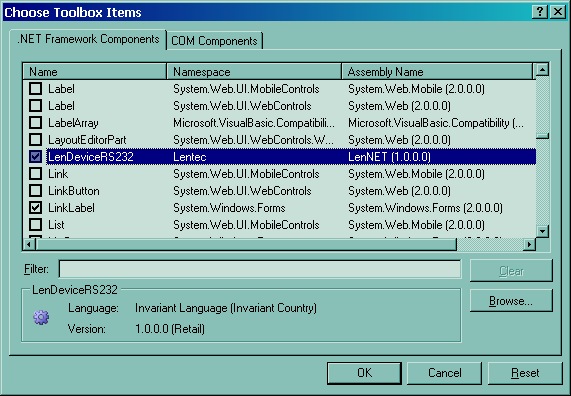The height and width of the screenshot is (396, 571).
Task: Select the LenDeviceRS232 row name
Action: click(91, 157)
